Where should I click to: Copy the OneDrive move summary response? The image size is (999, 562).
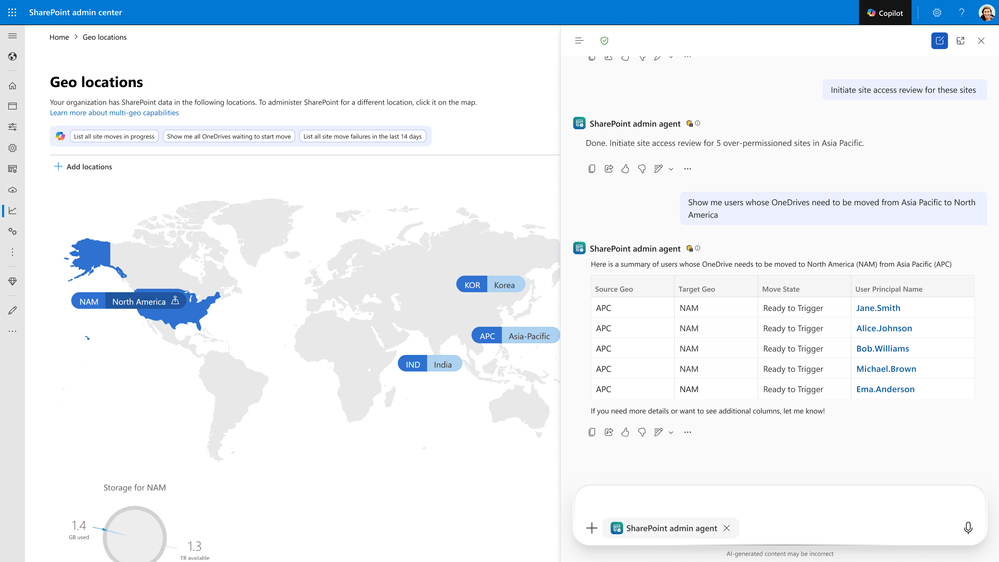(x=592, y=432)
